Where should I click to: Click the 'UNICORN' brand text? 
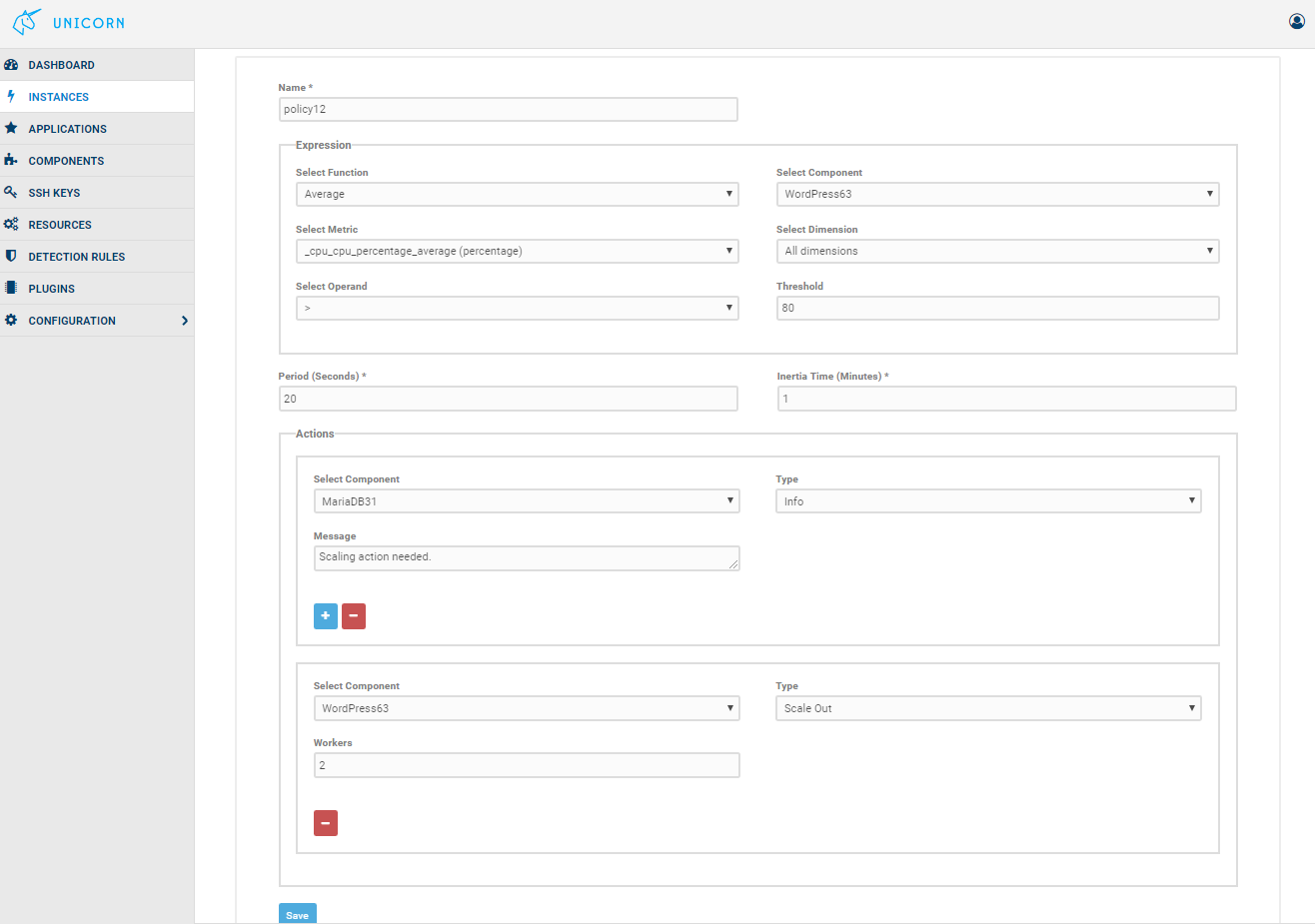(x=89, y=23)
